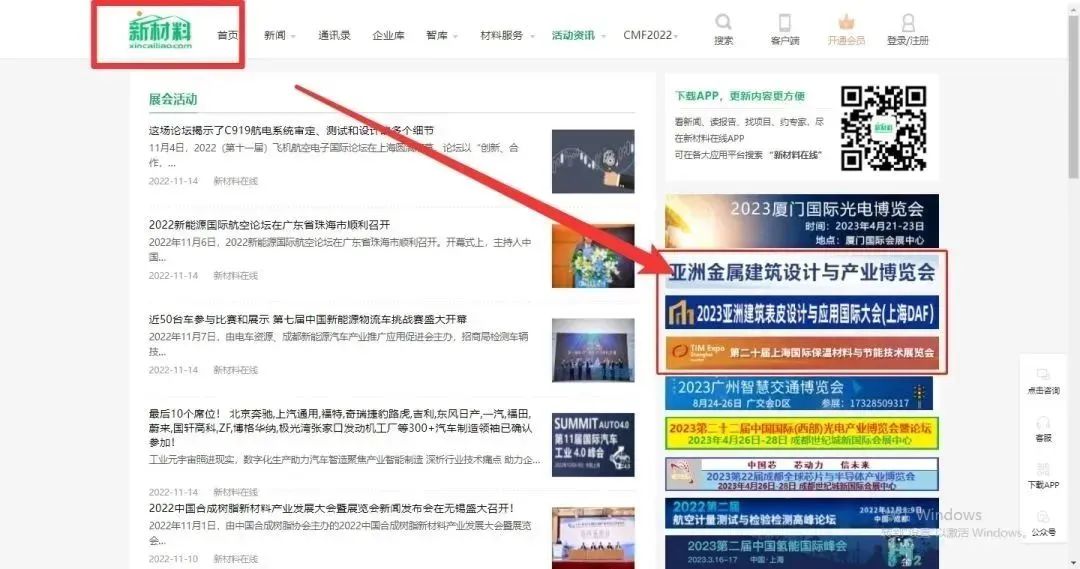Open the C919航电系统 forum article title
1080x569 pixels.
291,130
